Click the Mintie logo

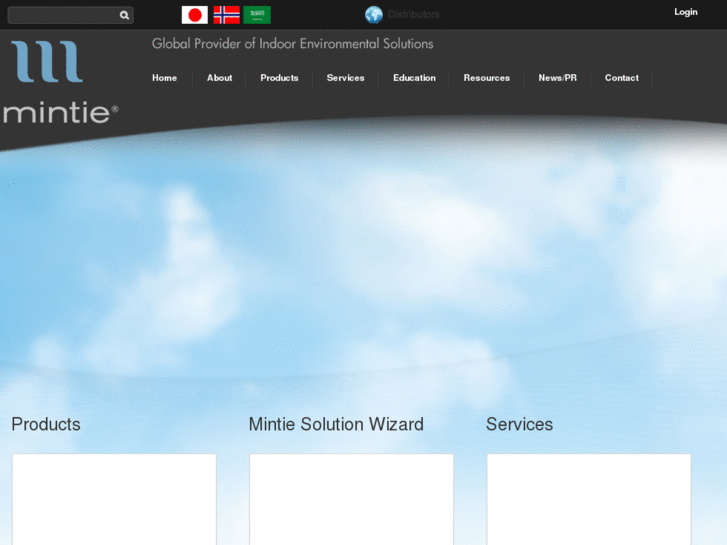[60, 83]
